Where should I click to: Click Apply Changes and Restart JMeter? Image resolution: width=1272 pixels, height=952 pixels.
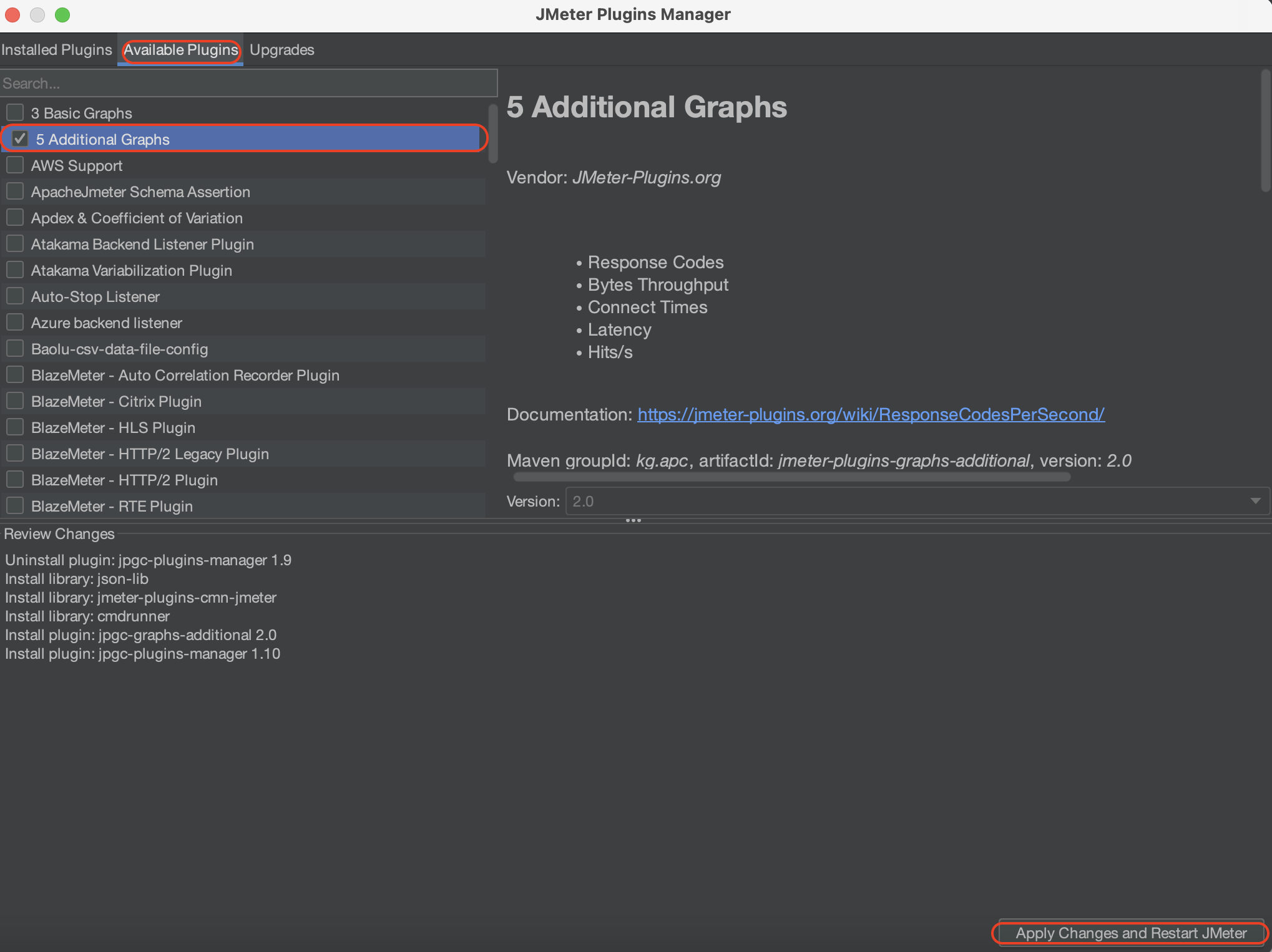pos(1130,933)
